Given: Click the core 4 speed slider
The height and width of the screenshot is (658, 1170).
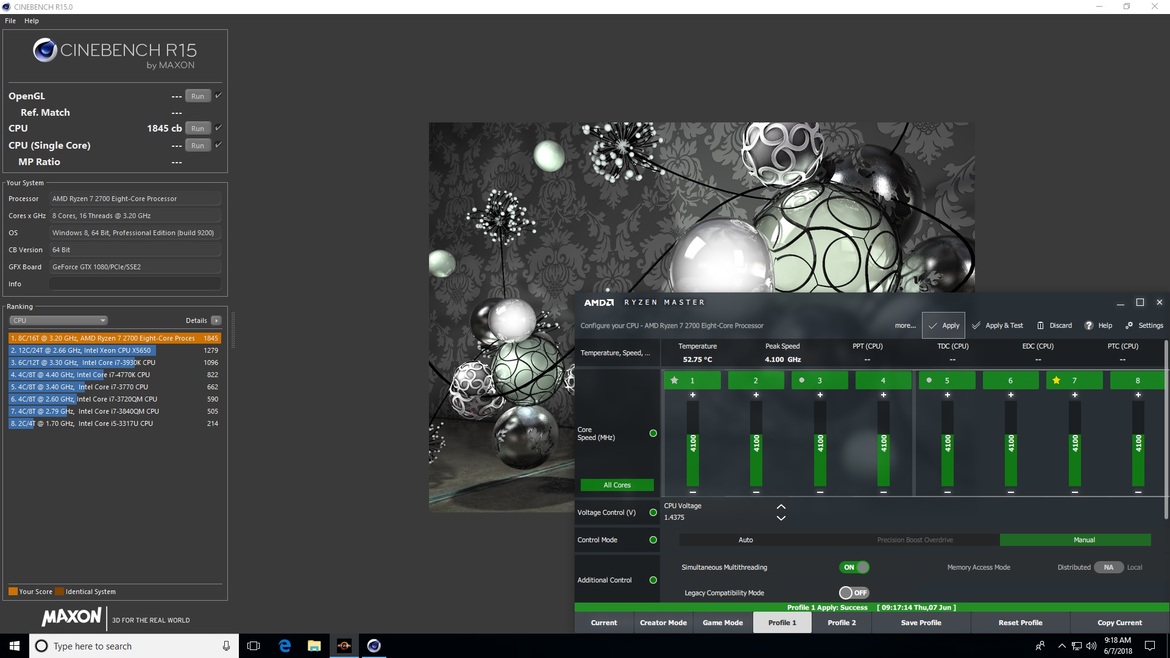Looking at the screenshot, I should [x=883, y=444].
